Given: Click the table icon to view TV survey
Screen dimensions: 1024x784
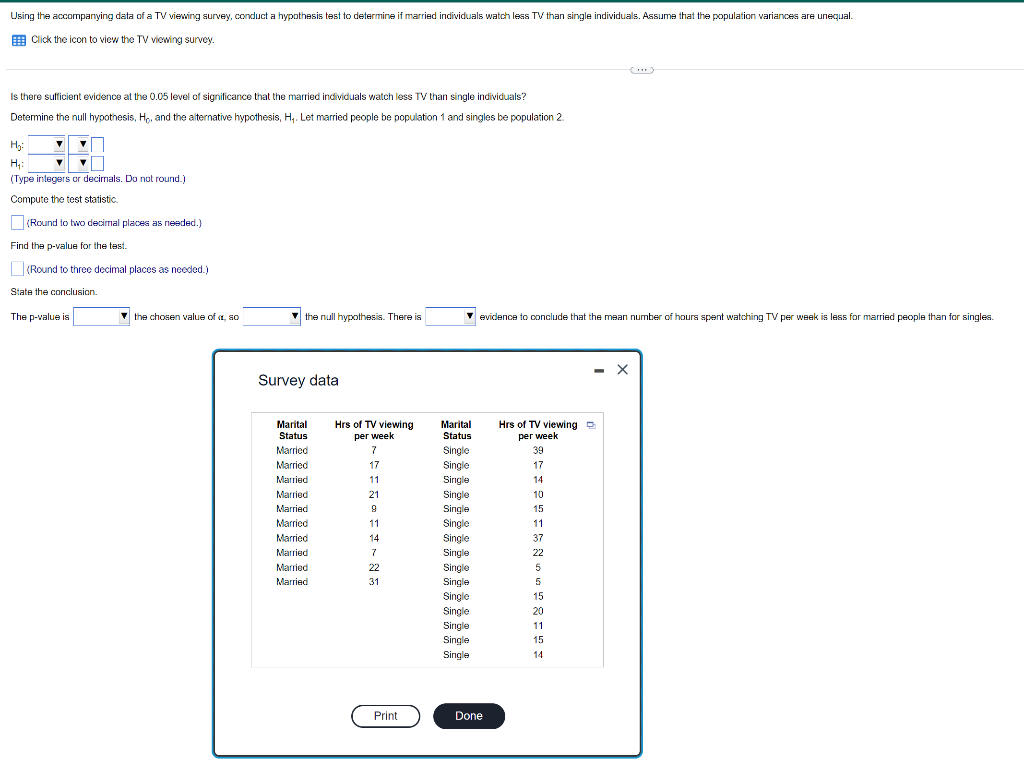Looking at the screenshot, I should click(19, 41).
